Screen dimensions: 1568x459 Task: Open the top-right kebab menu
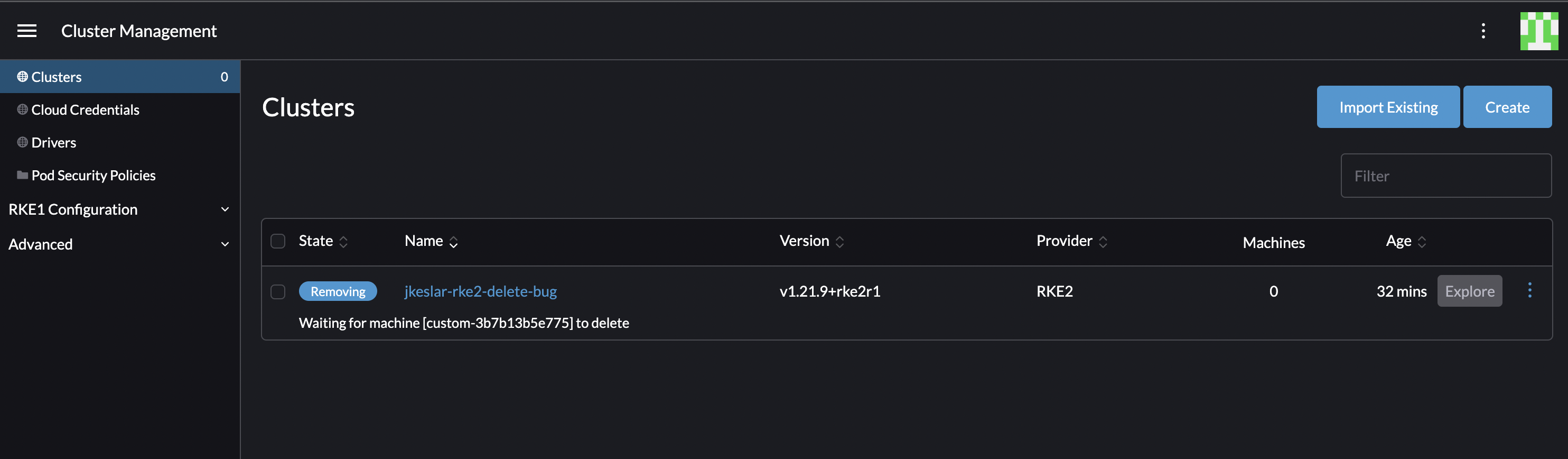pyautogui.click(x=1483, y=31)
